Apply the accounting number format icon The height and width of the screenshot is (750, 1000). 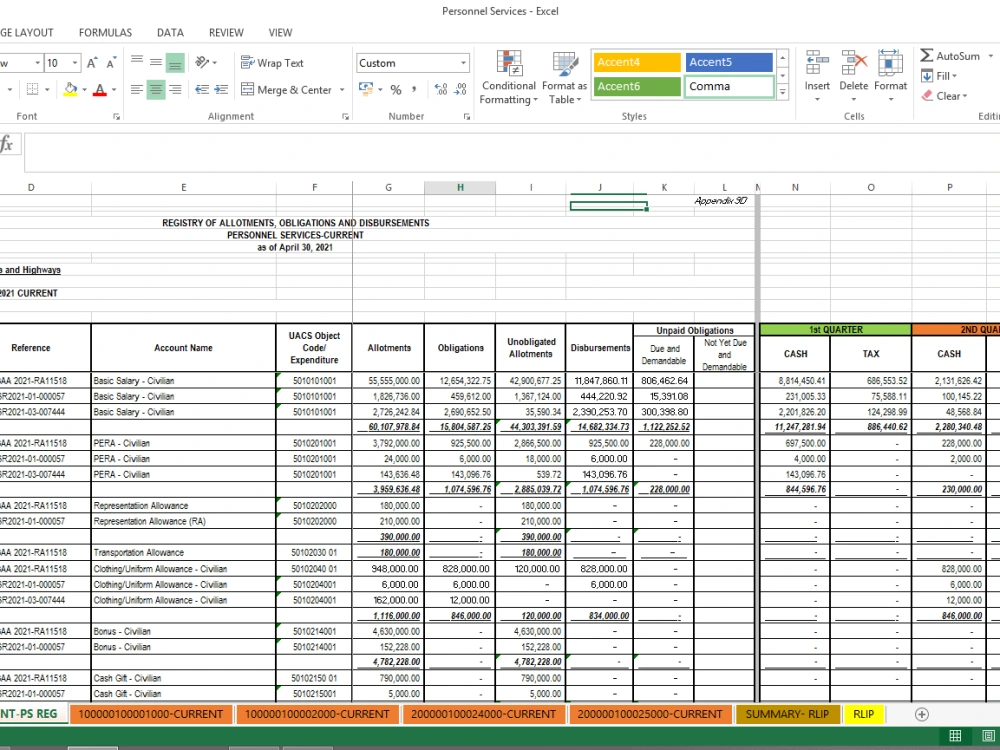(x=365, y=89)
